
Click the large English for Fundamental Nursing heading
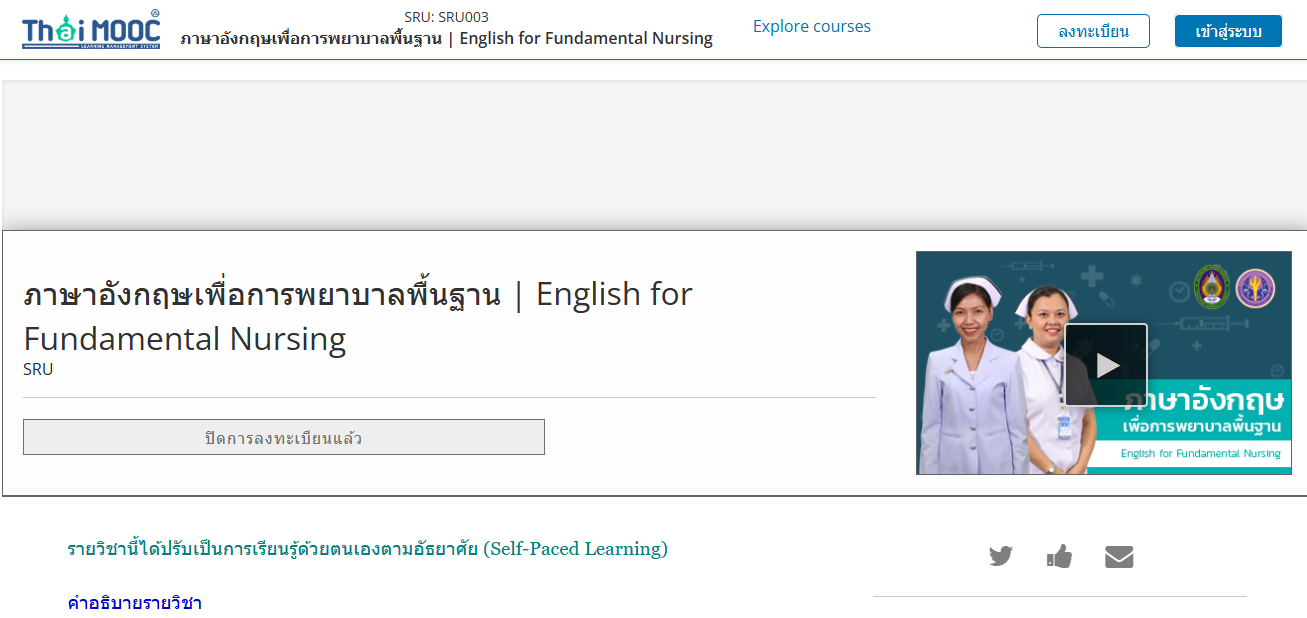click(358, 316)
